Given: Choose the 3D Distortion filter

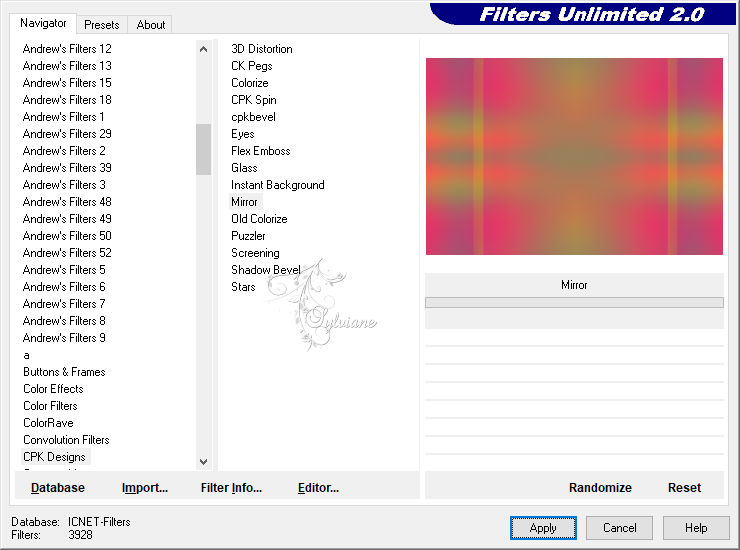Looking at the screenshot, I should coord(262,49).
